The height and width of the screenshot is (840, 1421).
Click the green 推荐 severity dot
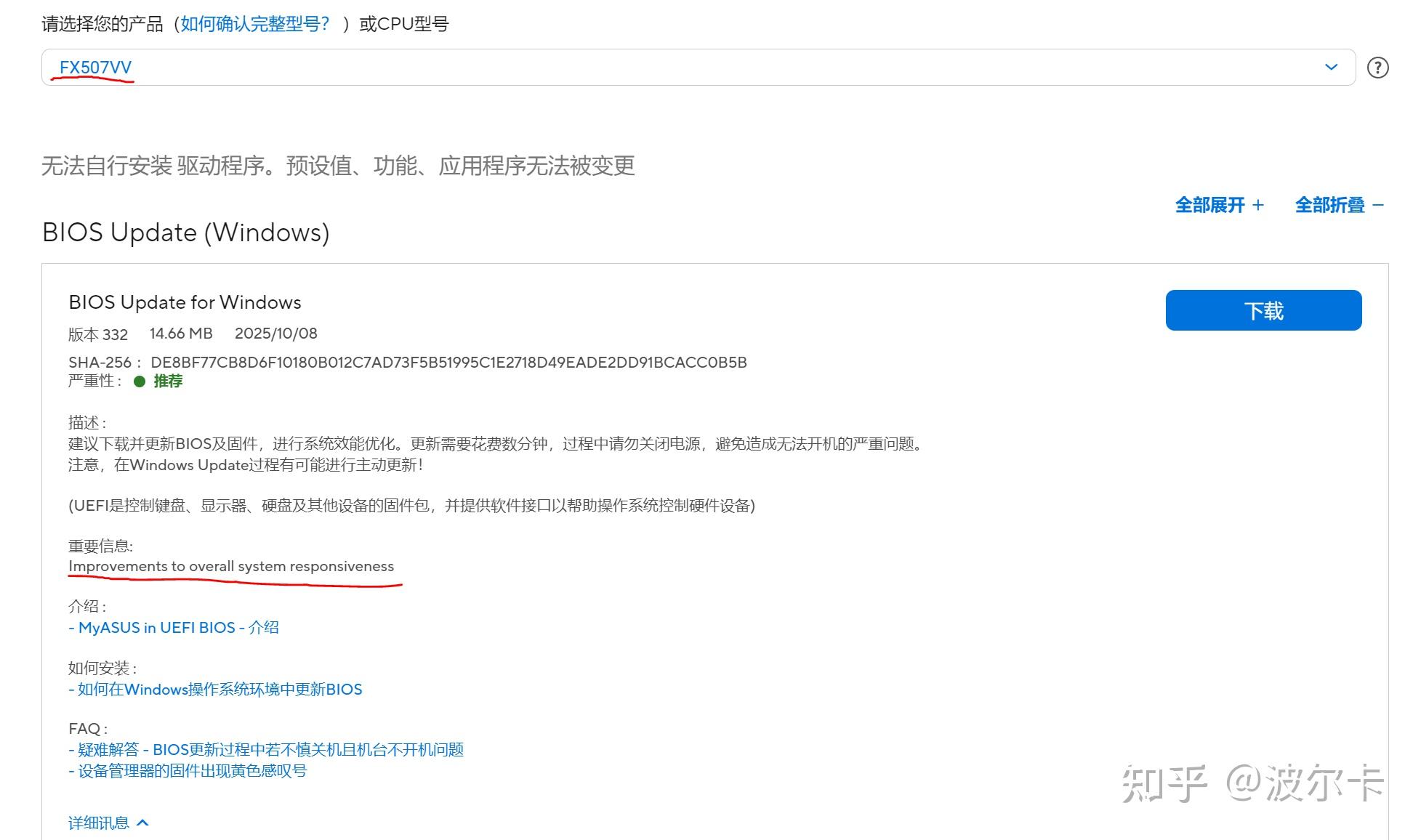[140, 381]
